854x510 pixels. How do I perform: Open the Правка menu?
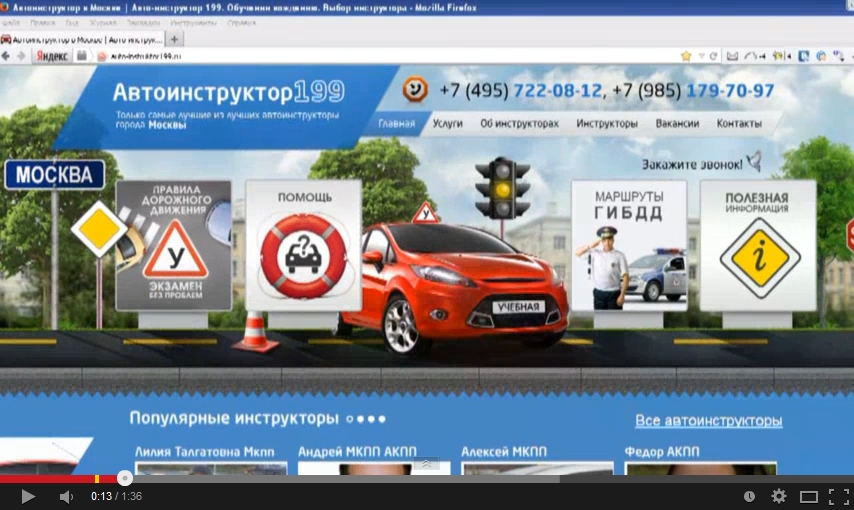coord(42,23)
